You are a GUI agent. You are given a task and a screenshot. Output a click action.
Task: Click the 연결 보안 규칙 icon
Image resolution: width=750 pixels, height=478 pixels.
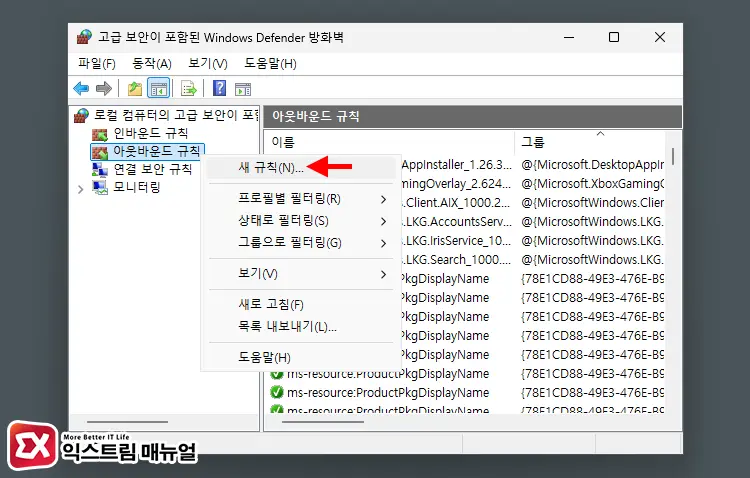99,169
